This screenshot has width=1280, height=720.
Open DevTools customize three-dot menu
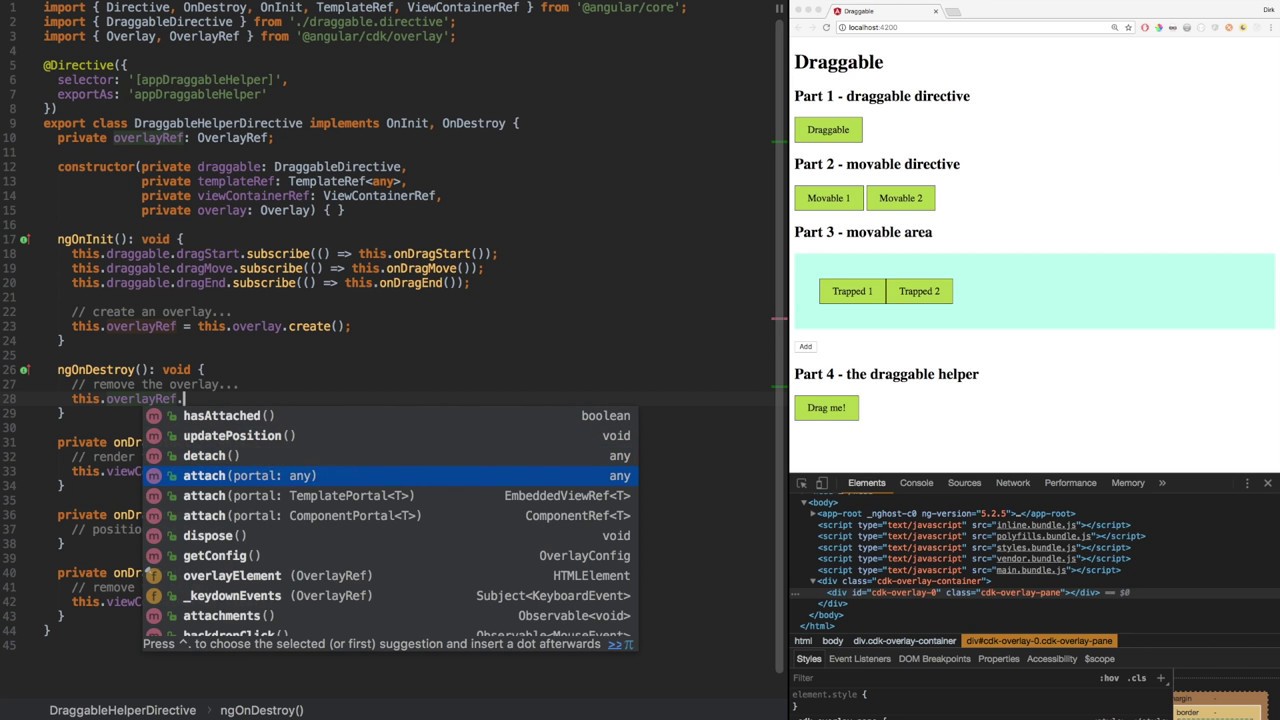pos(1247,483)
